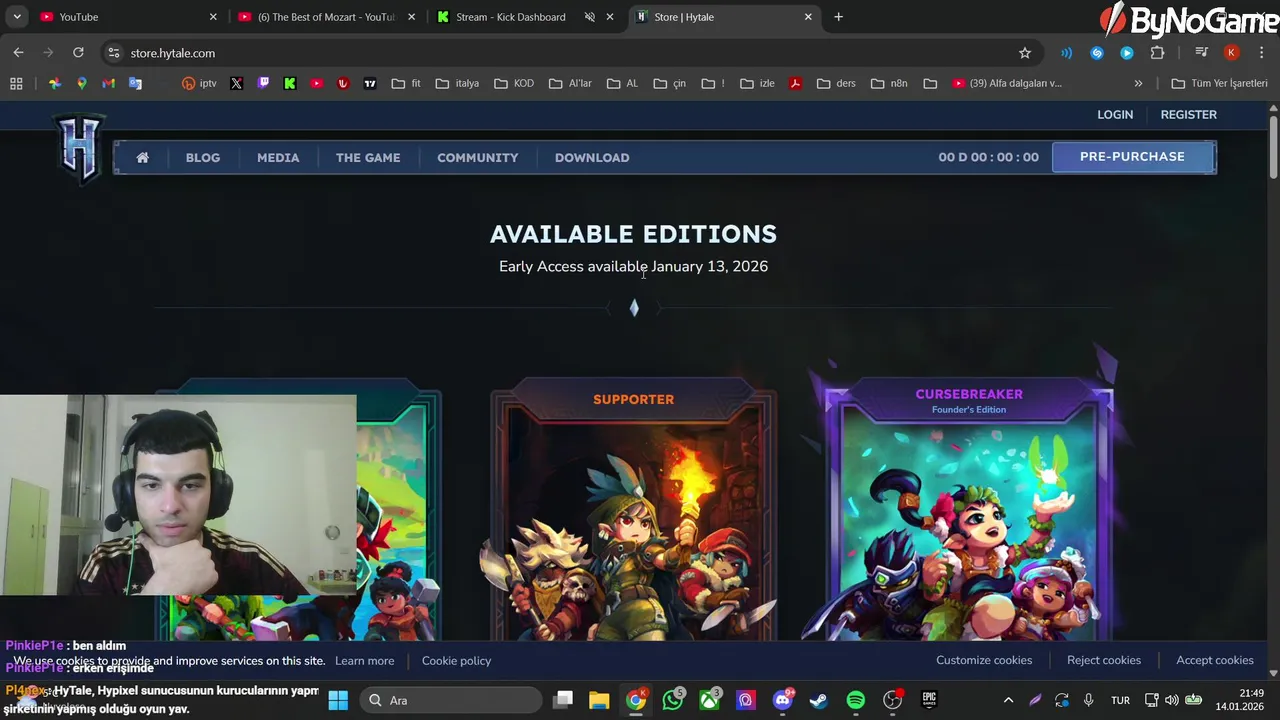1280x720 pixels.
Task: Click the store.hytale.com address field
Action: click(x=560, y=53)
